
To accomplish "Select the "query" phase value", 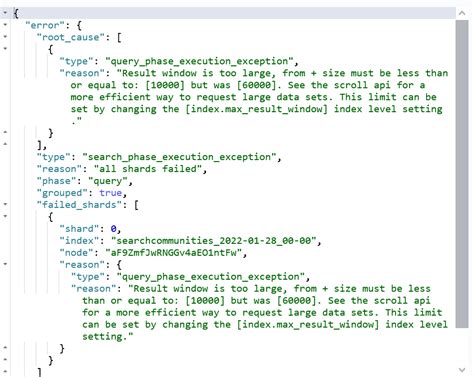I will (x=108, y=181).
